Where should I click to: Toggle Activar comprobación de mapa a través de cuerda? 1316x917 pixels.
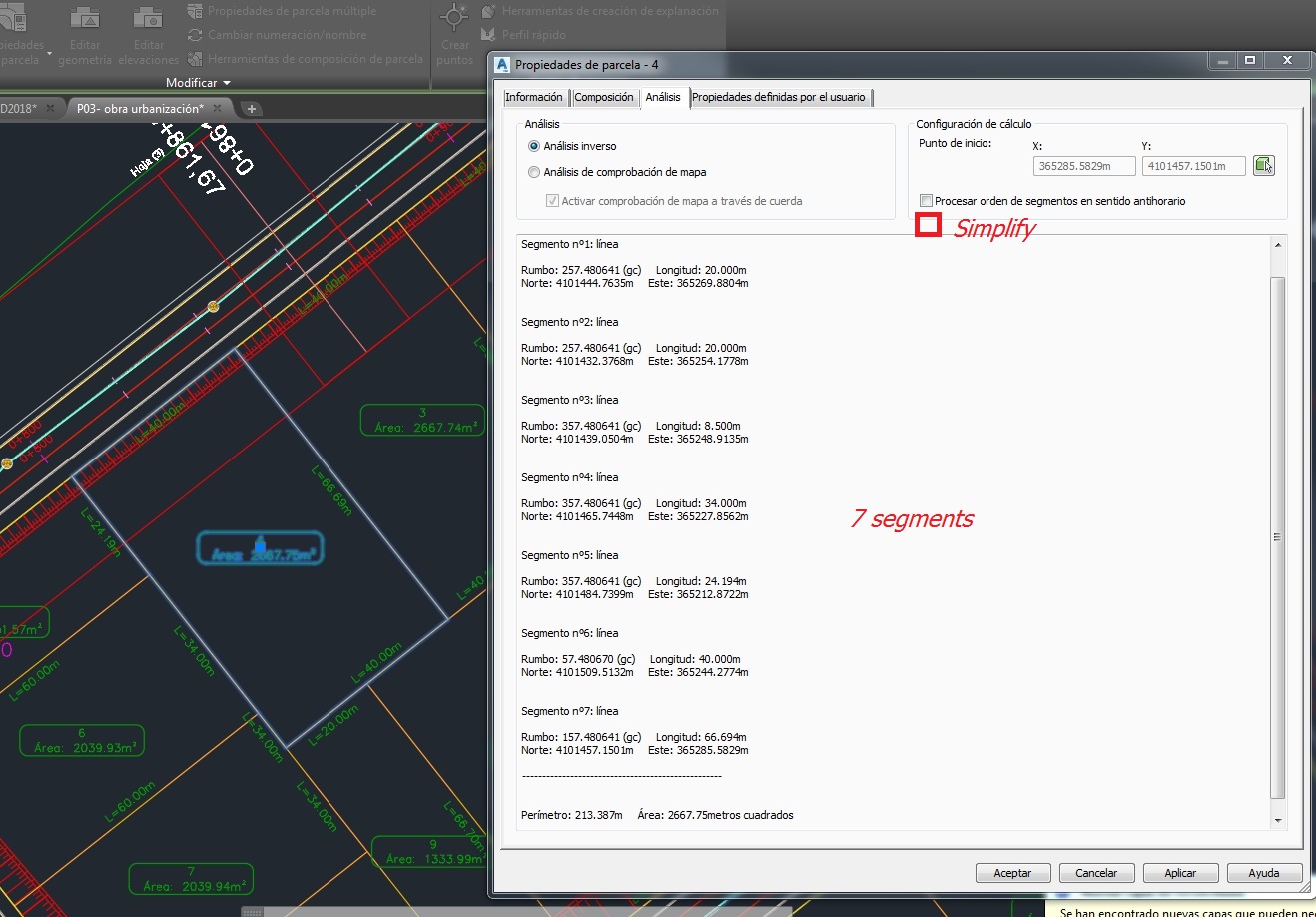pyautogui.click(x=552, y=201)
